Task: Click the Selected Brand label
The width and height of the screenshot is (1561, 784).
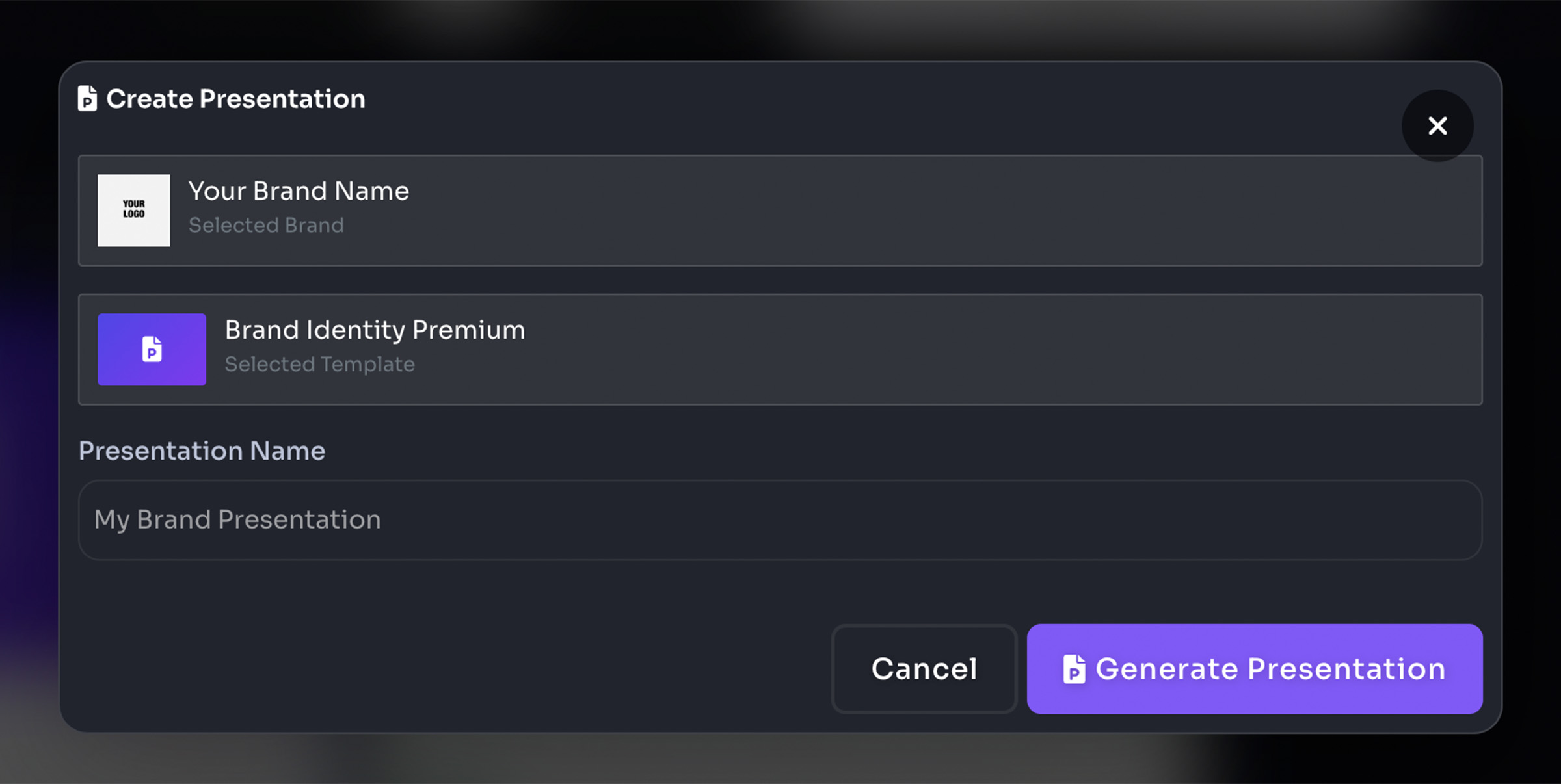Action: (266, 225)
